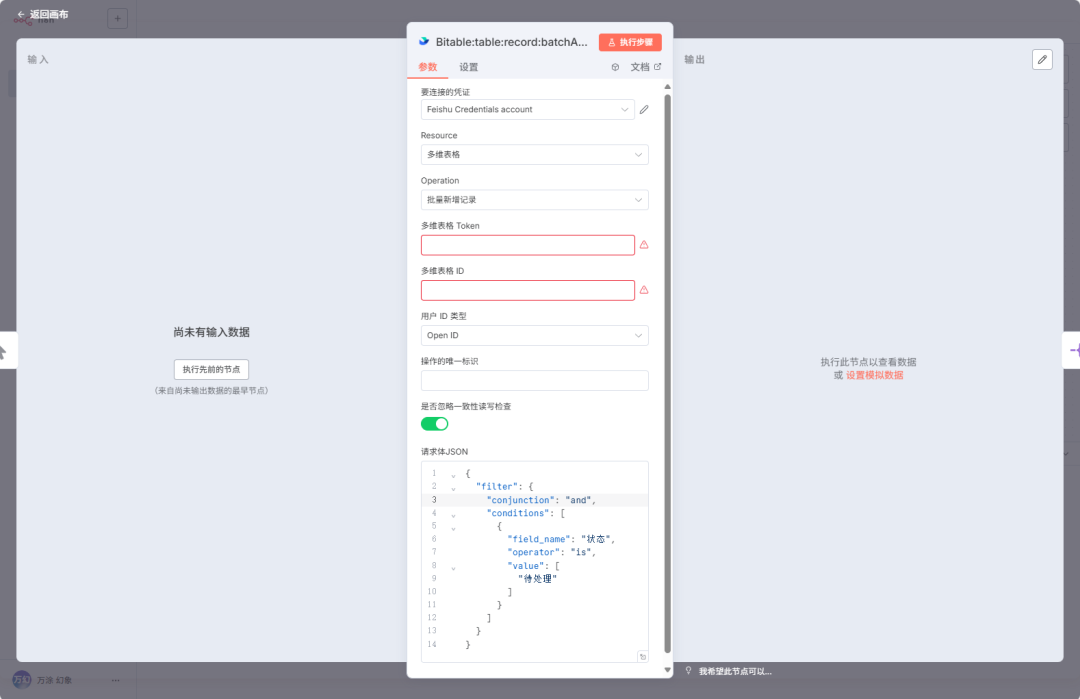Click the edit pencil icon in output panel
The image size is (1080, 699).
(x=1042, y=60)
